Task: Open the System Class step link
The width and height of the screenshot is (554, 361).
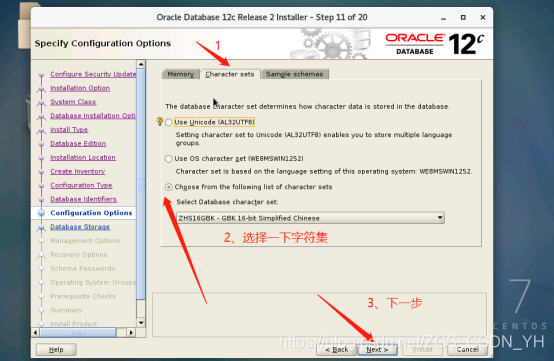Action: coord(73,102)
